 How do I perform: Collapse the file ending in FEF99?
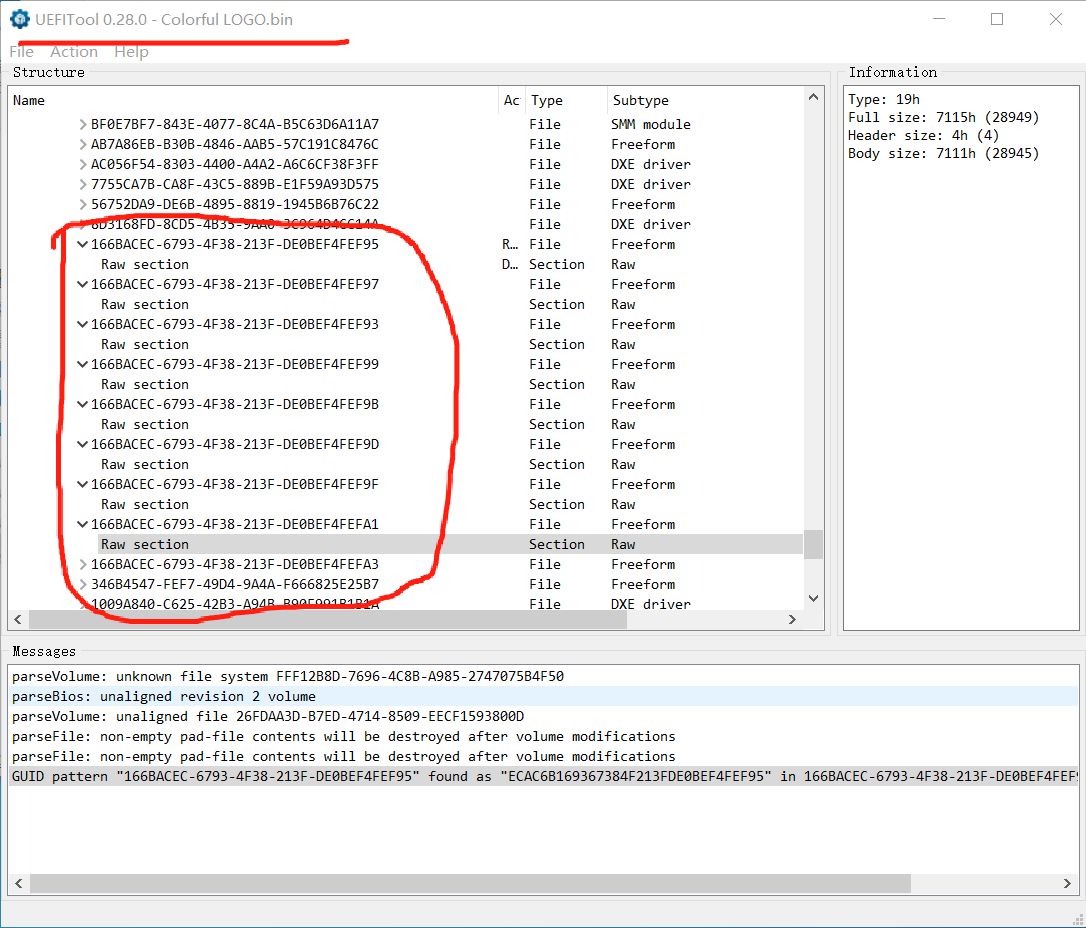click(x=82, y=365)
